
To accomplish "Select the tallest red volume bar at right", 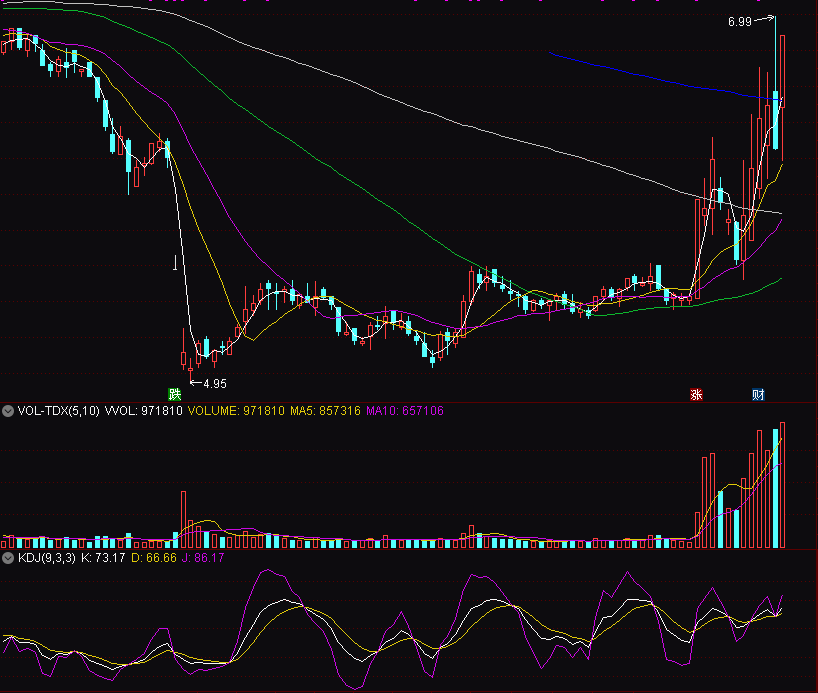I will click(x=782, y=486).
